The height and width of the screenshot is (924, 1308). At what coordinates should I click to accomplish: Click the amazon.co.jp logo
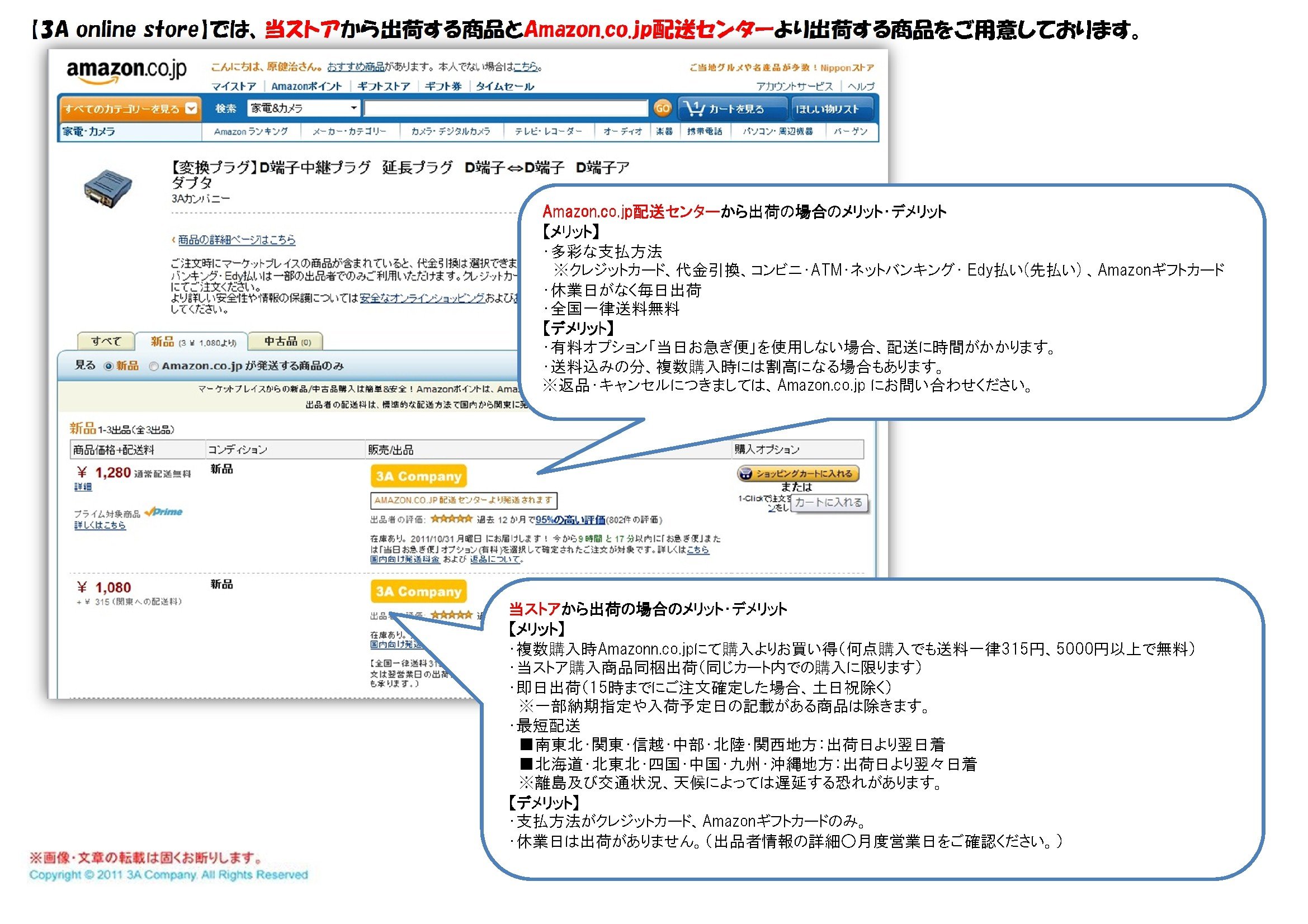coord(126,71)
